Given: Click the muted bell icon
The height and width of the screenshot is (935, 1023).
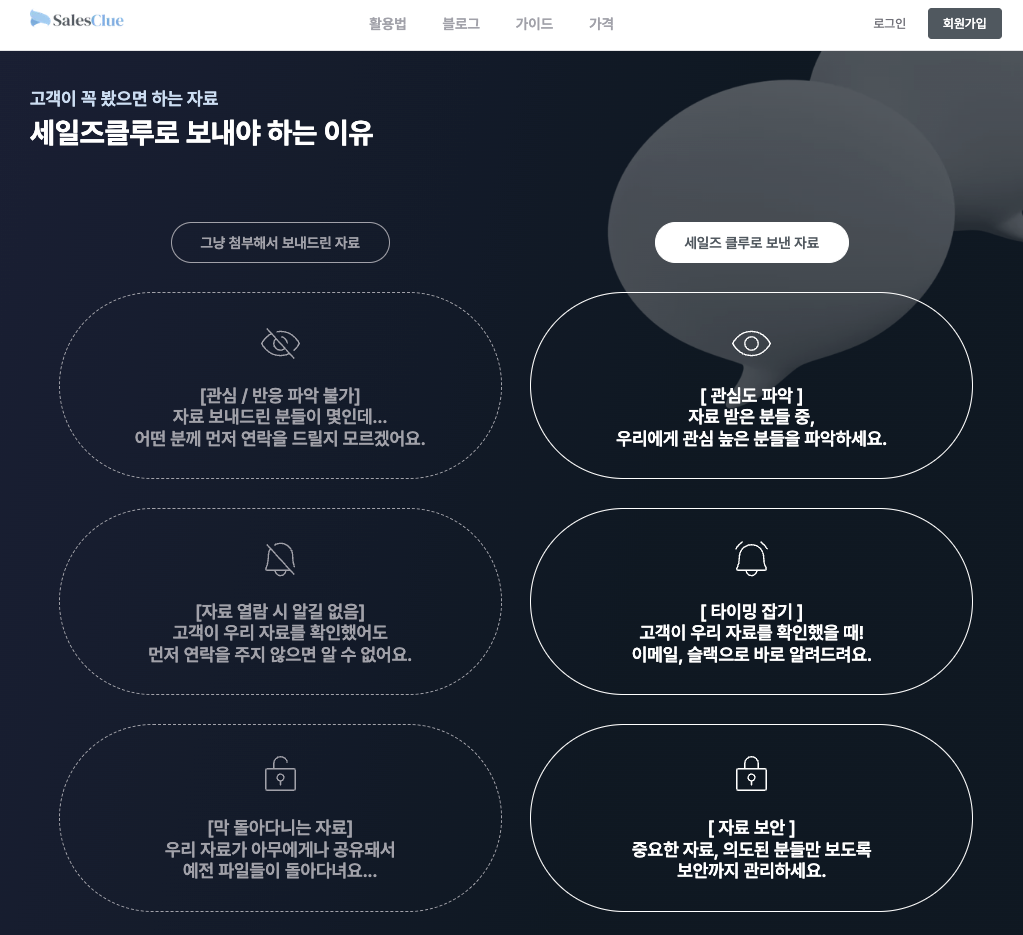Looking at the screenshot, I should [x=281, y=559].
